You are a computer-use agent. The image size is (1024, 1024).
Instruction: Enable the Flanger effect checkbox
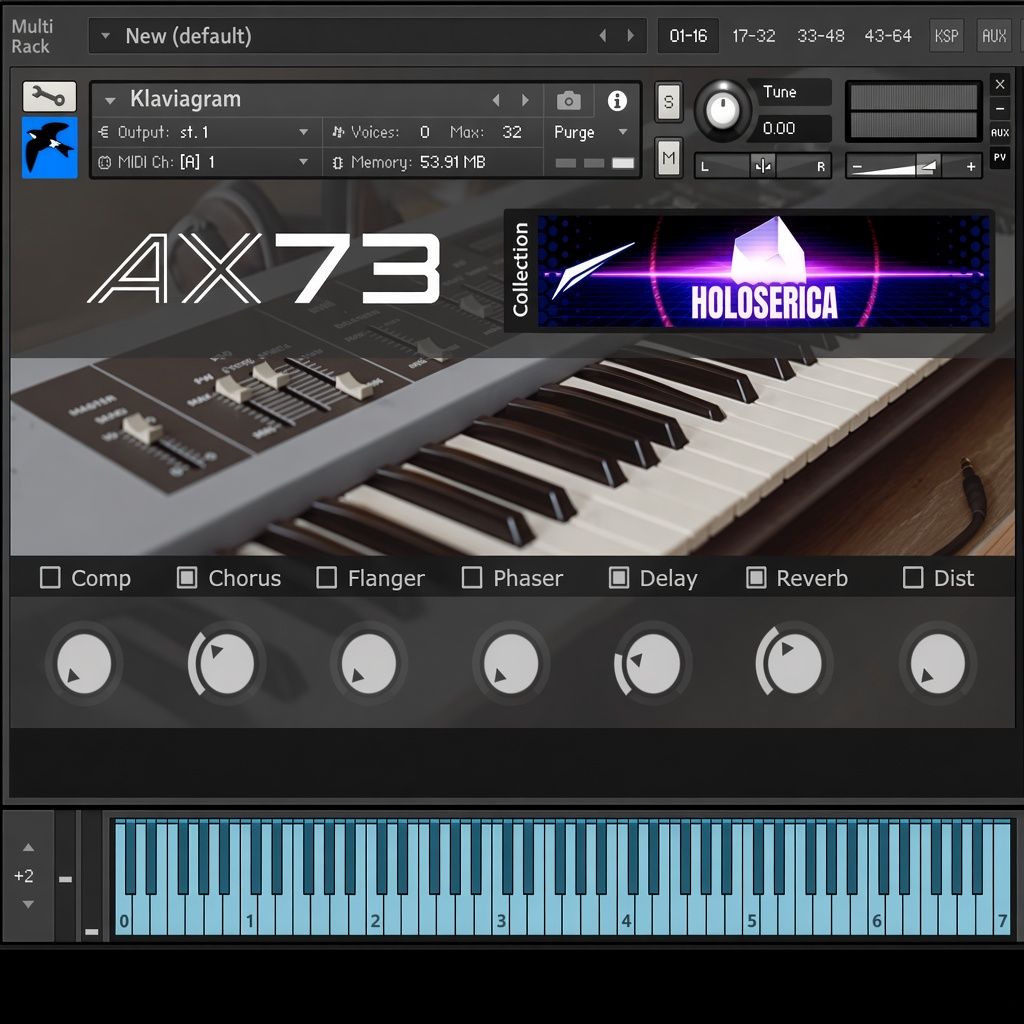tap(327, 578)
